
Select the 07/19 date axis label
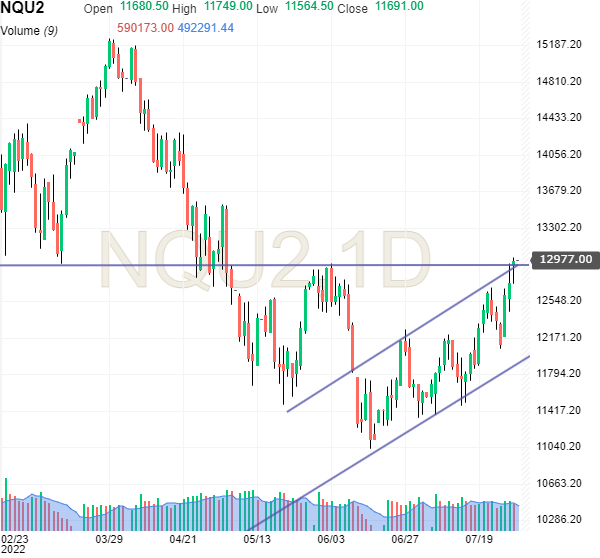coord(482,538)
